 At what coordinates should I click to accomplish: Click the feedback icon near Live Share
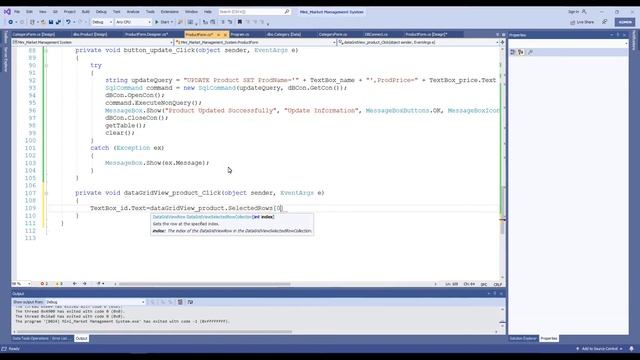click(x=604, y=22)
